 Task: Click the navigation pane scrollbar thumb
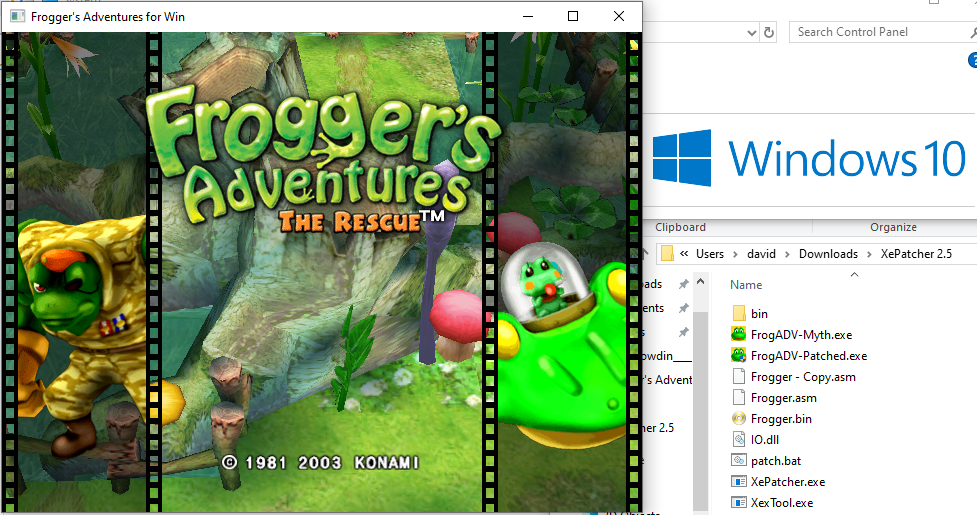700,411
